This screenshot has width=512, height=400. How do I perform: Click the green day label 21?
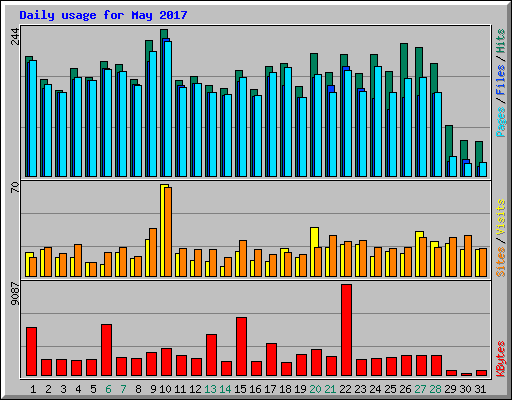point(330,389)
